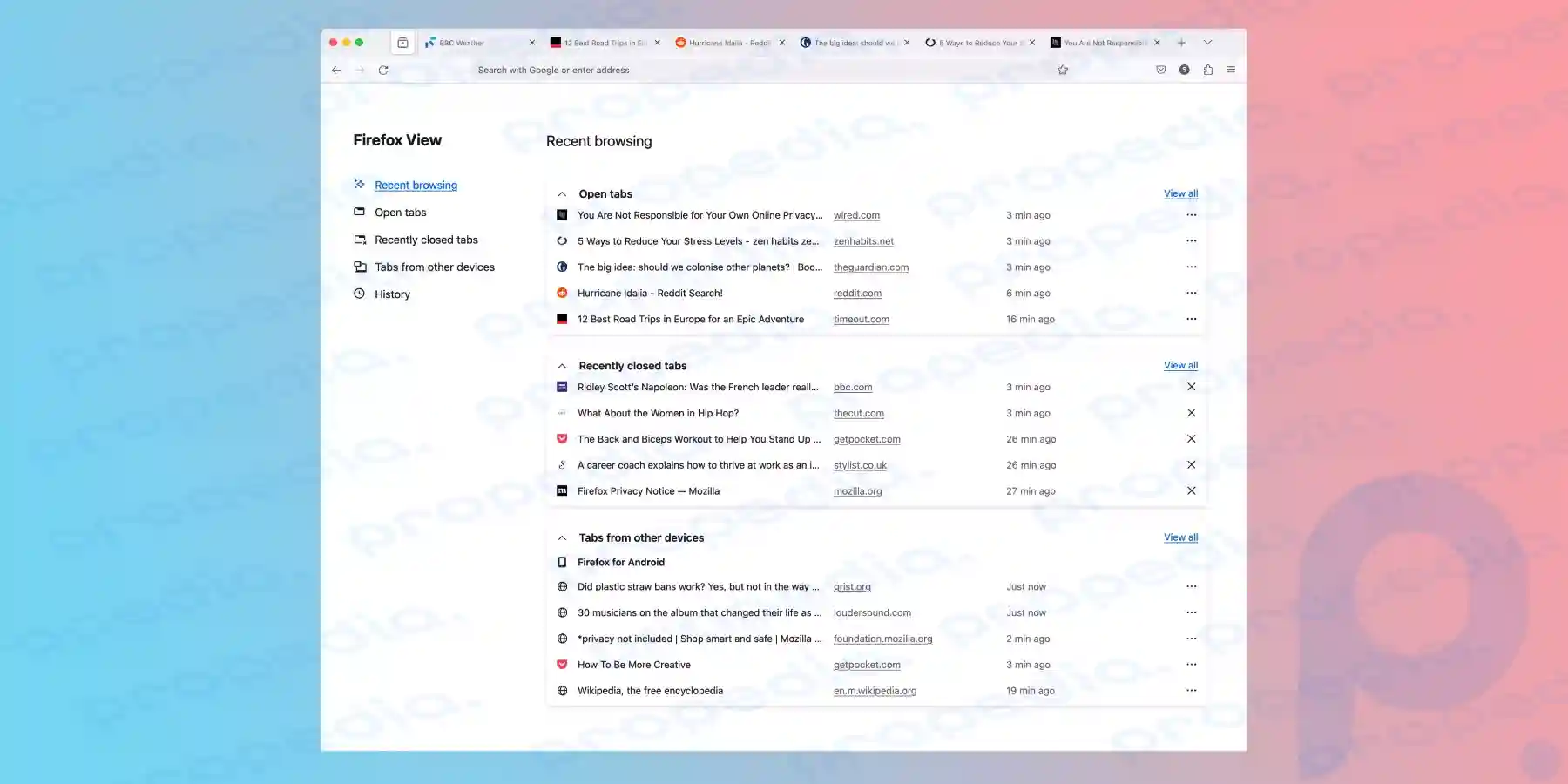Open Pocket from the toolbar
This screenshot has width=1568, height=784.
[1160, 70]
